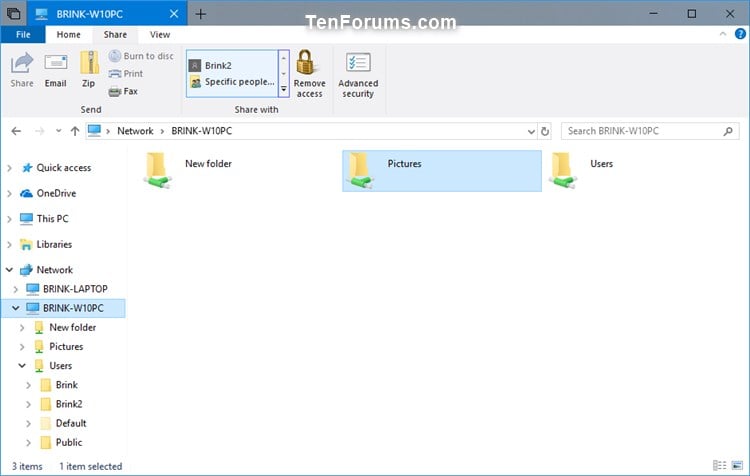
Task: Collapse the ribbon with the caret
Action: pos(723,34)
